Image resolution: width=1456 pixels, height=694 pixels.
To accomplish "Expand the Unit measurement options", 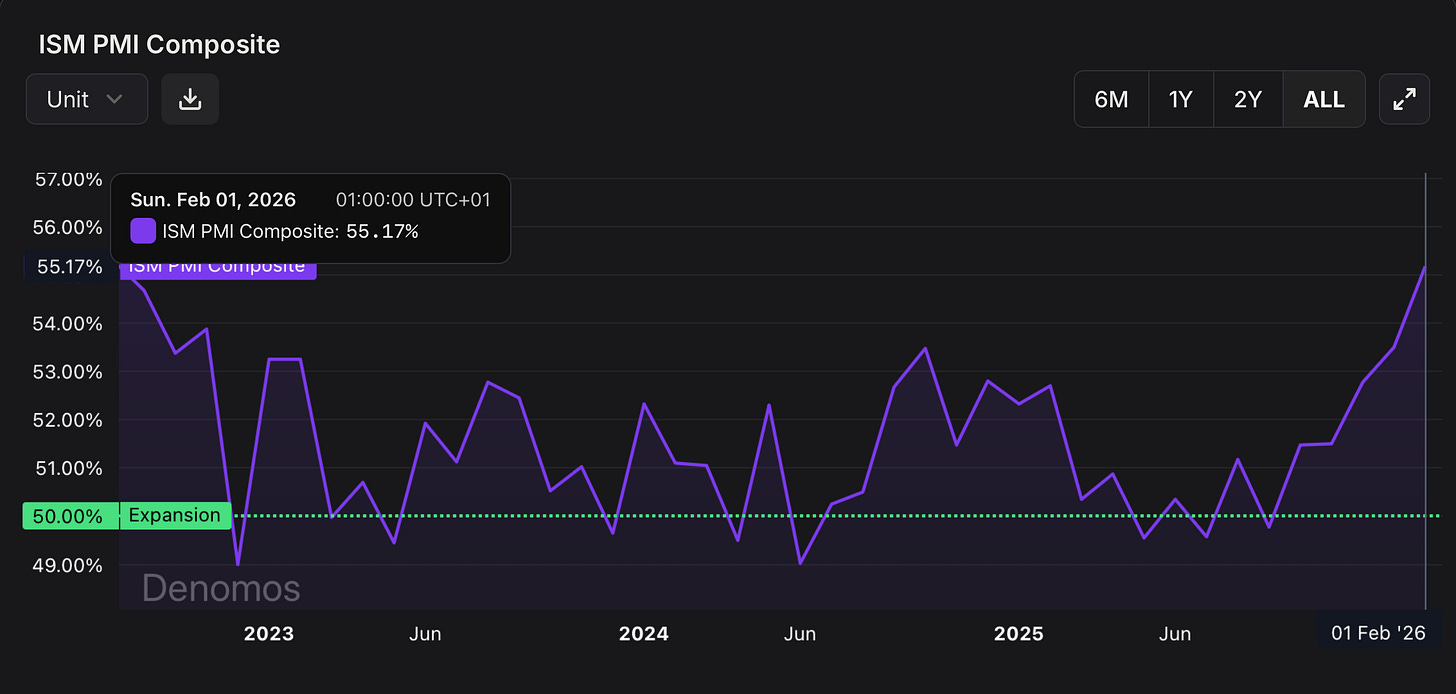I will pos(86,99).
